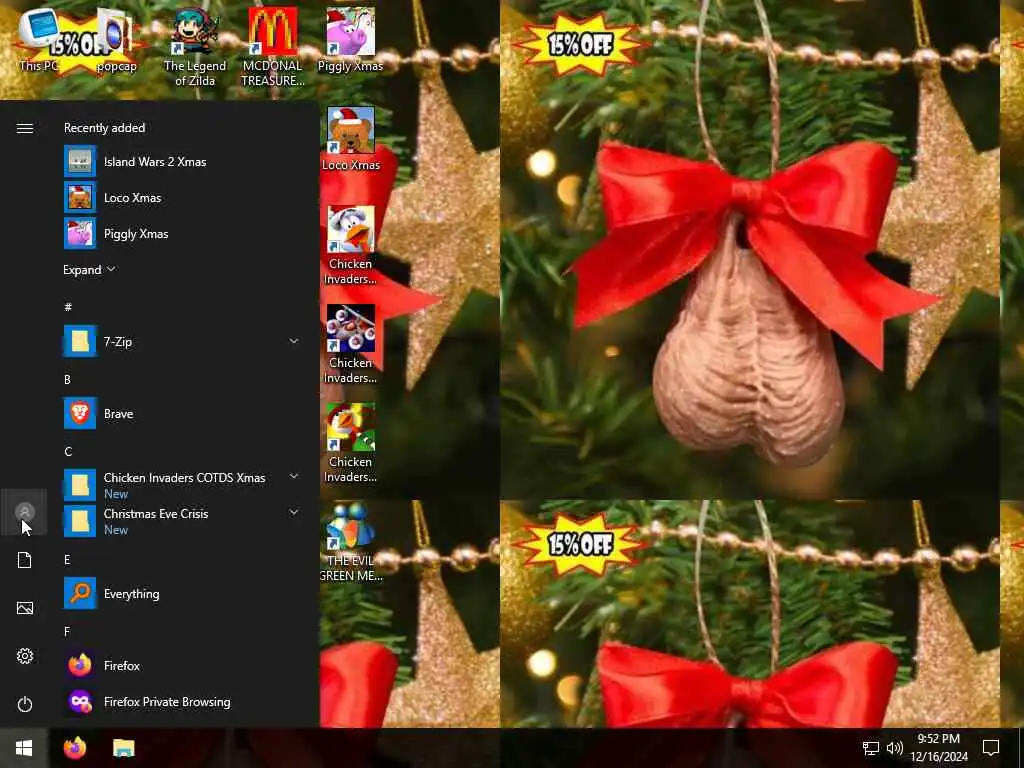Viewport: 1024px width, 768px height.
Task: Select THE EVIL GREEN ME desktop shortcut
Action: coord(351,542)
